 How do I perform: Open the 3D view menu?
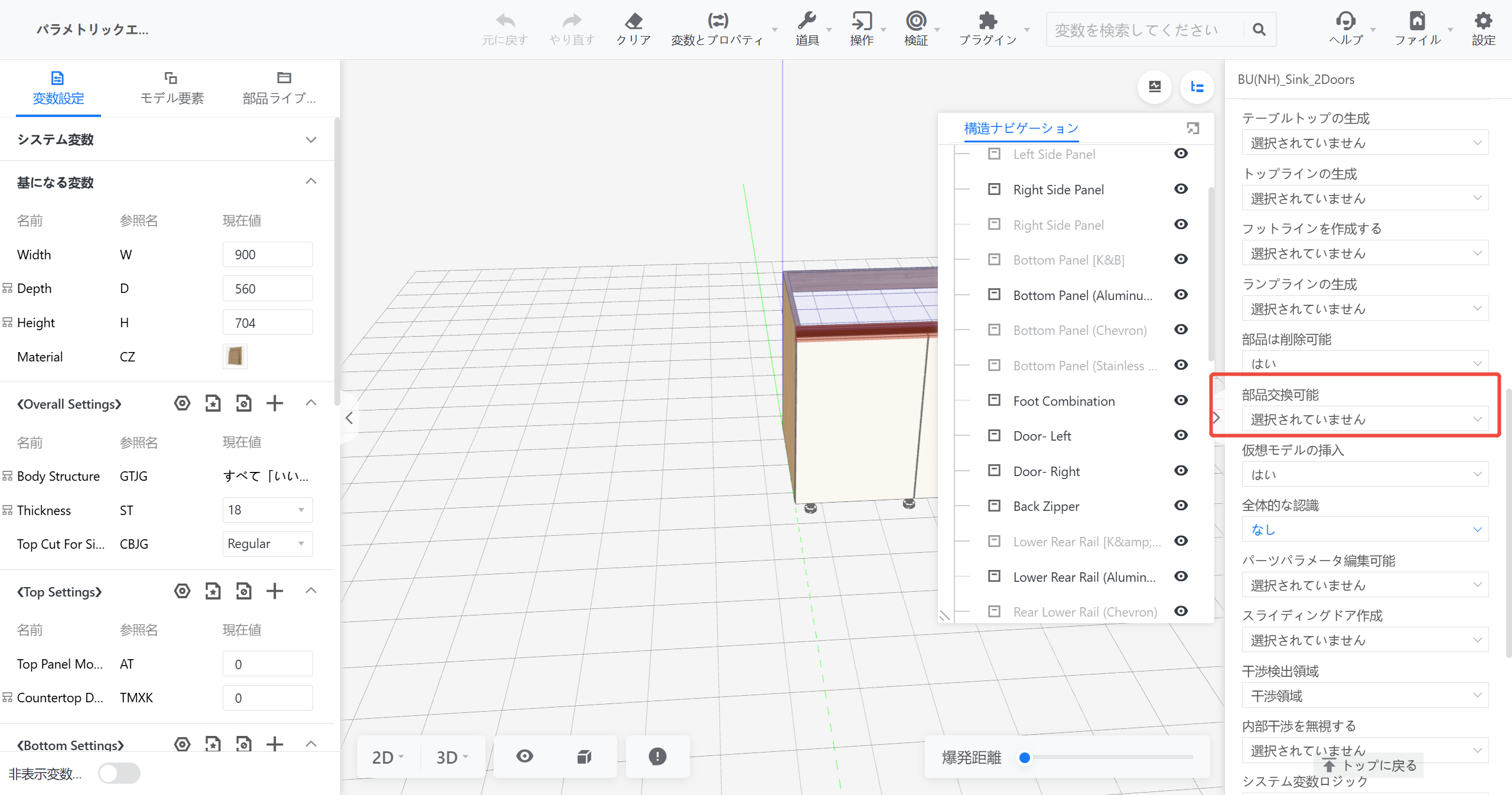452,757
